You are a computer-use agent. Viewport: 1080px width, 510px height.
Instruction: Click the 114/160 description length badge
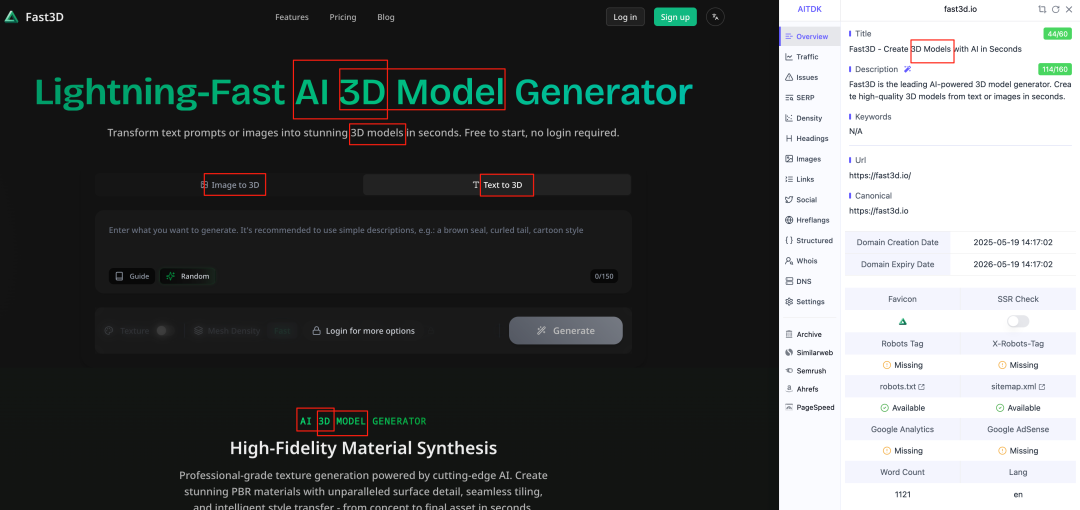(x=1055, y=69)
